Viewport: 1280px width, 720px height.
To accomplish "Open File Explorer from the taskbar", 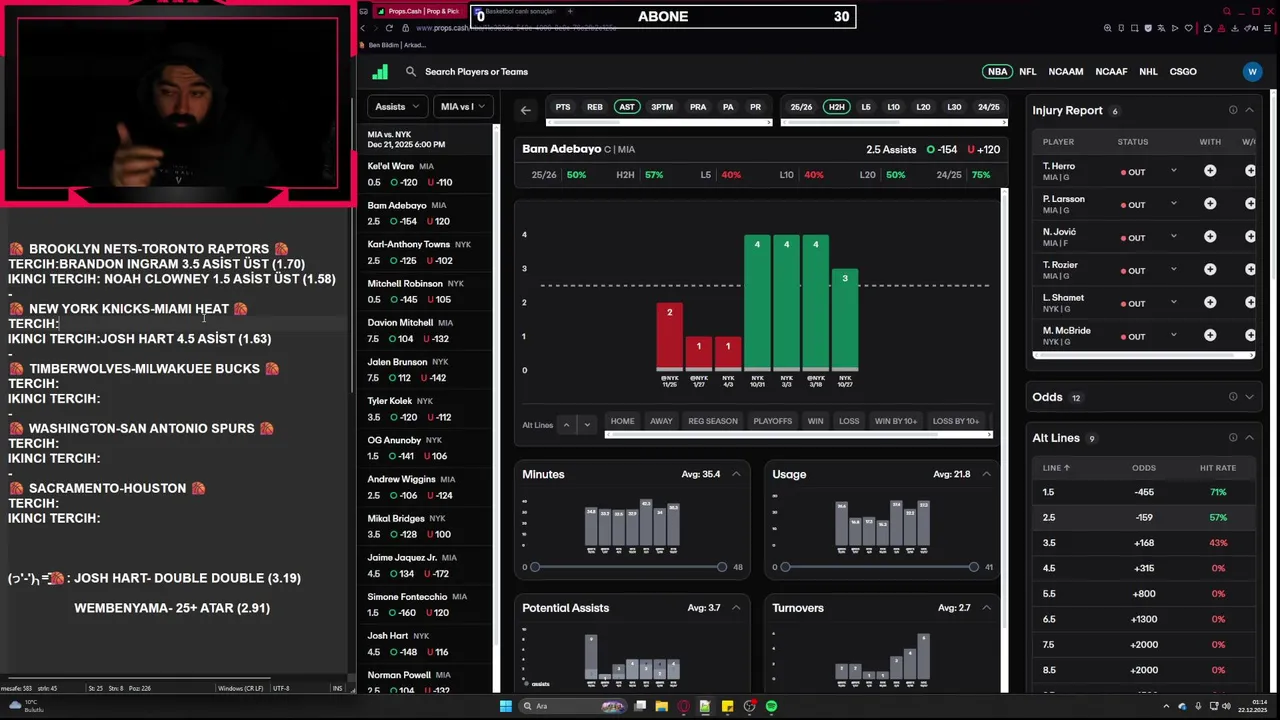I will tap(662, 706).
